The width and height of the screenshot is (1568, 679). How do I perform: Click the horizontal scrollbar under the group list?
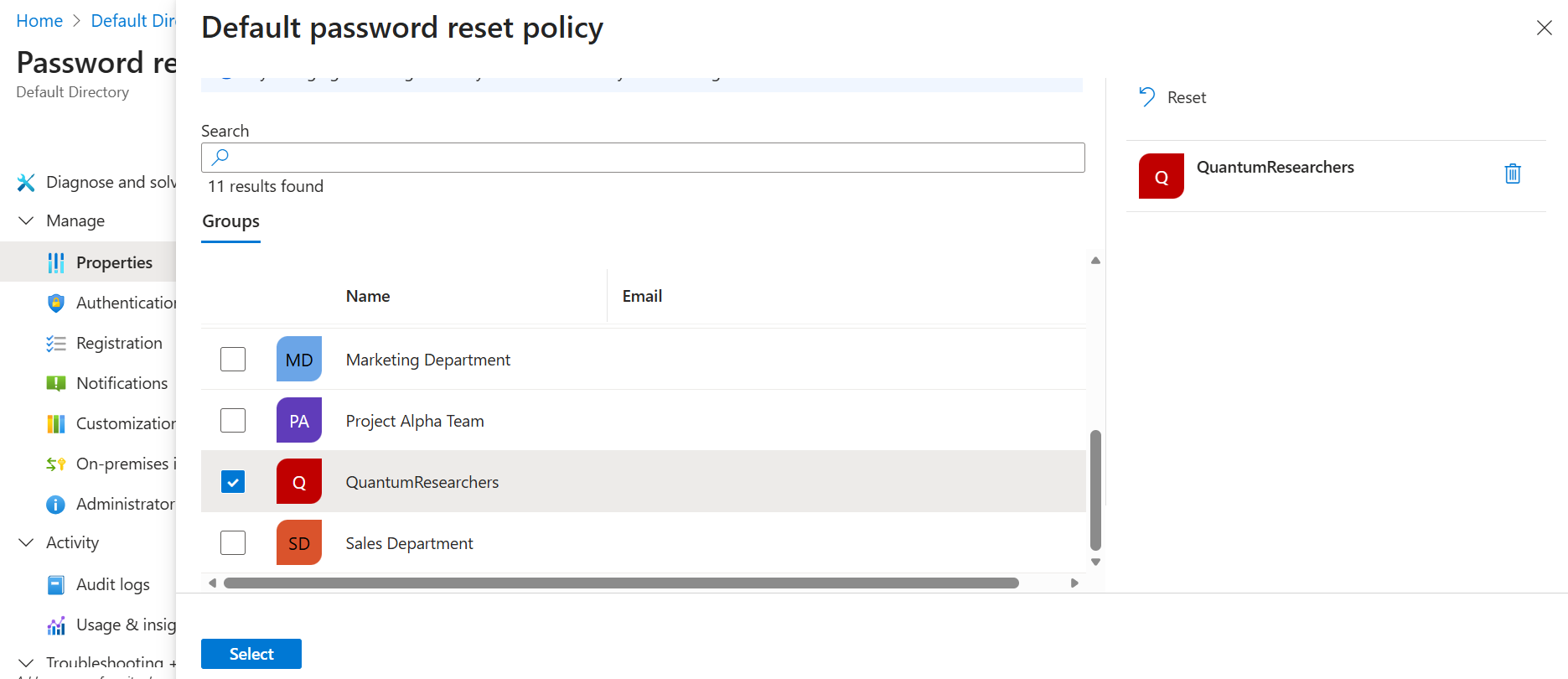coord(620,583)
